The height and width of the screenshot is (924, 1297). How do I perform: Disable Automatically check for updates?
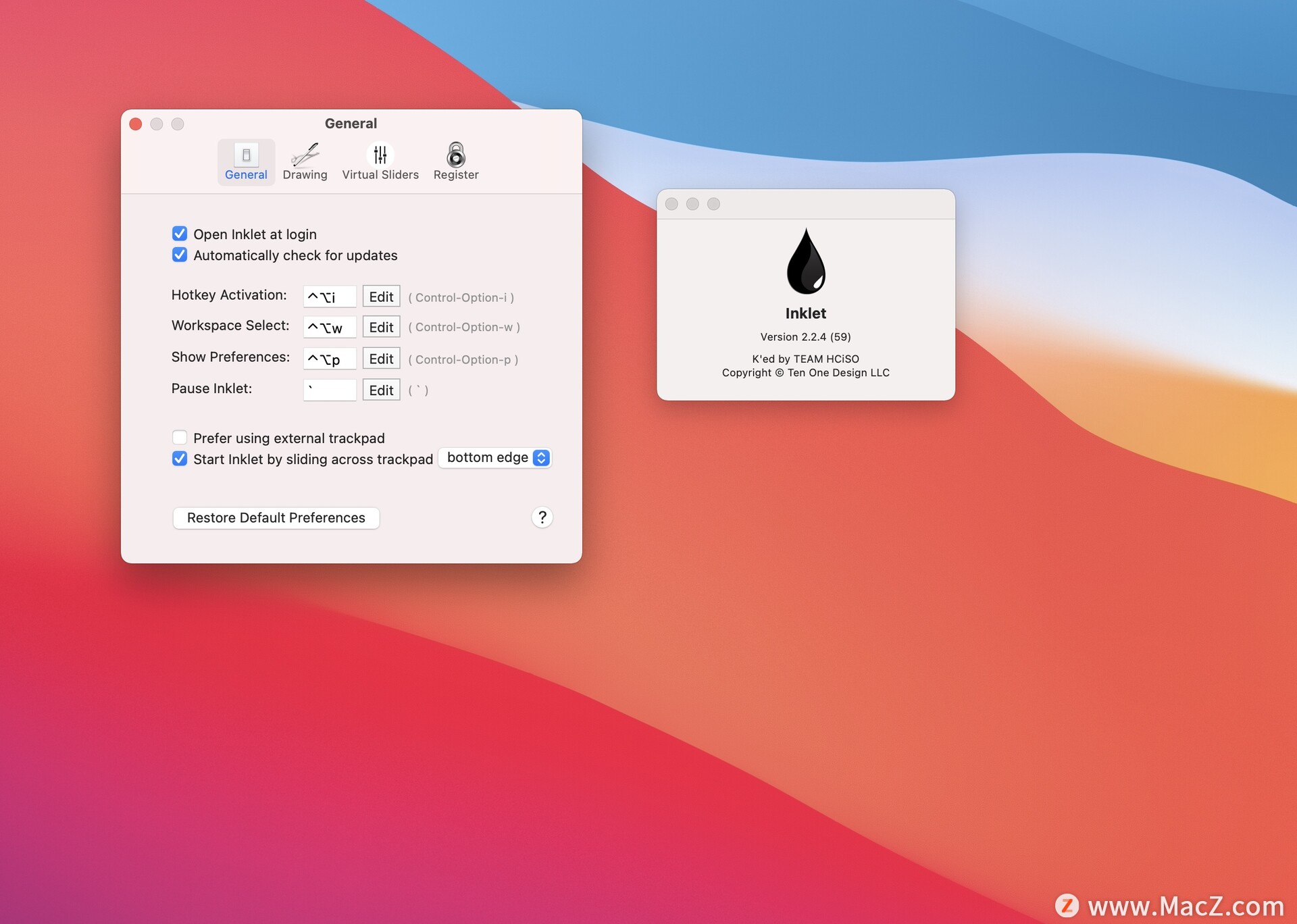(x=180, y=255)
